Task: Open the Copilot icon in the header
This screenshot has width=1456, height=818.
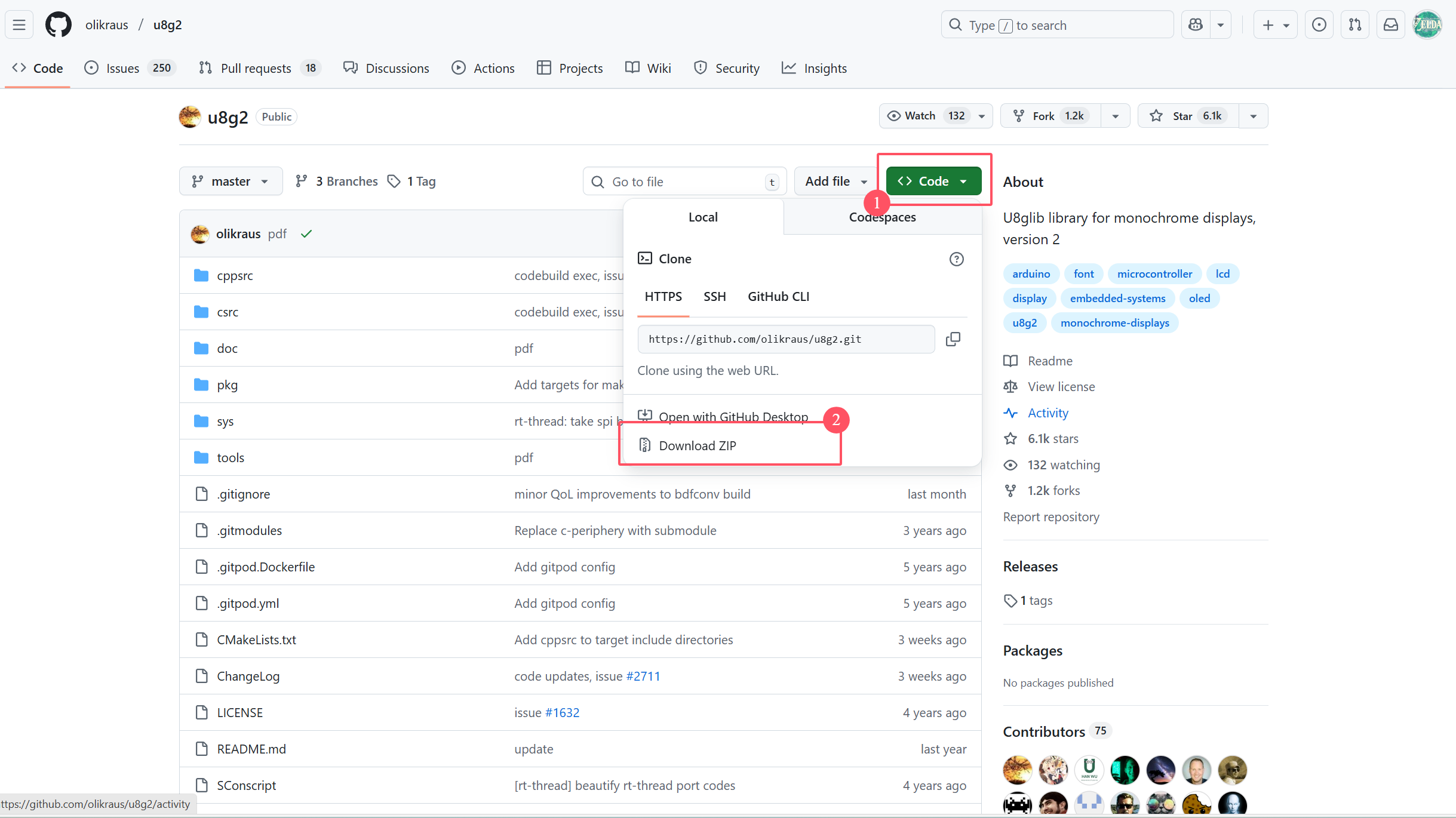Action: pos(1195,25)
